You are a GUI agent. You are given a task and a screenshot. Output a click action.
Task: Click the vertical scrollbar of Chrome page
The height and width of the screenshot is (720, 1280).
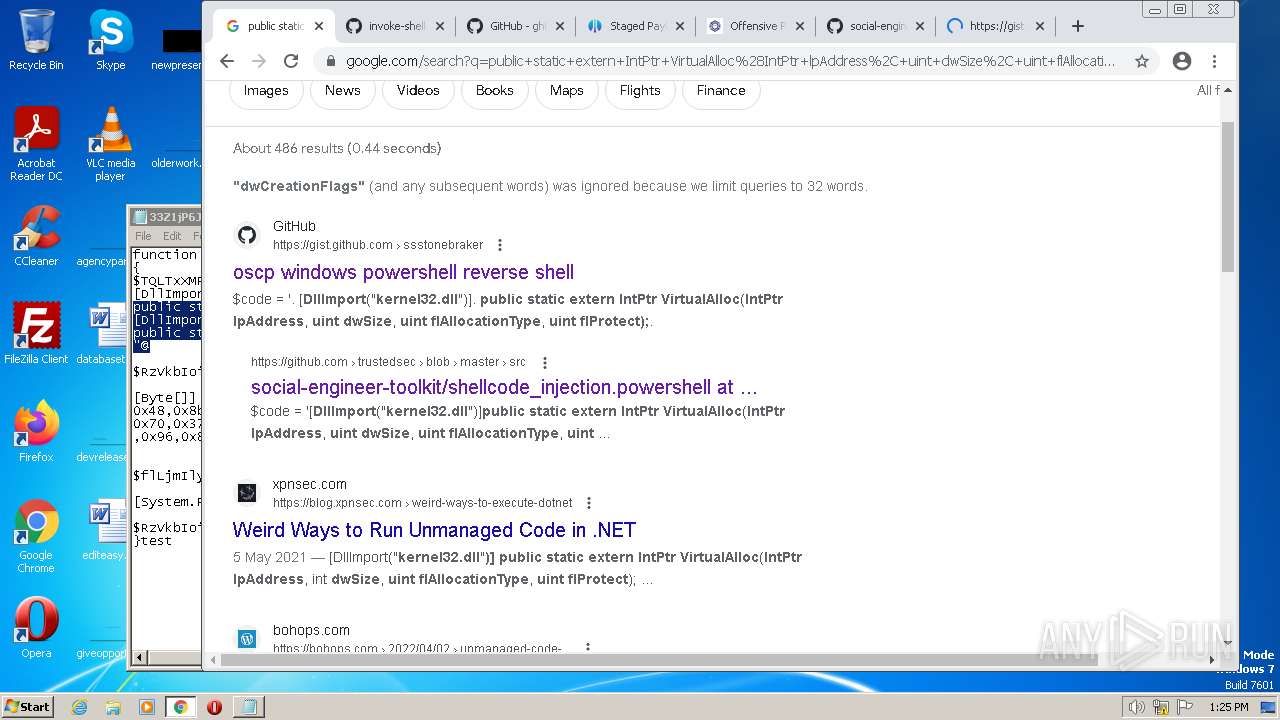click(x=1227, y=197)
